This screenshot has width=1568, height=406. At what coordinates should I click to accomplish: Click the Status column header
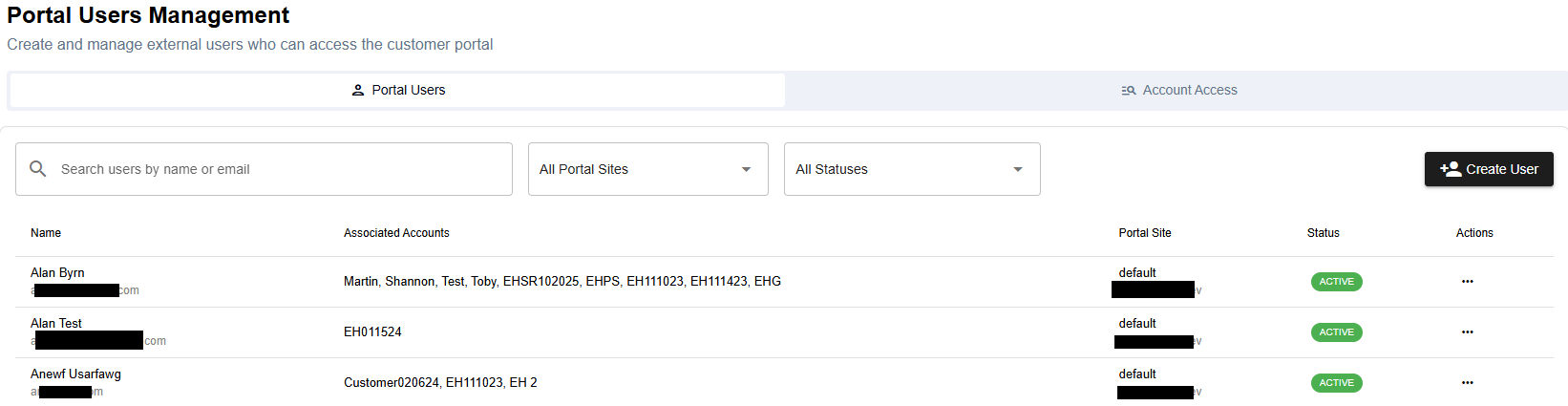(1323, 233)
